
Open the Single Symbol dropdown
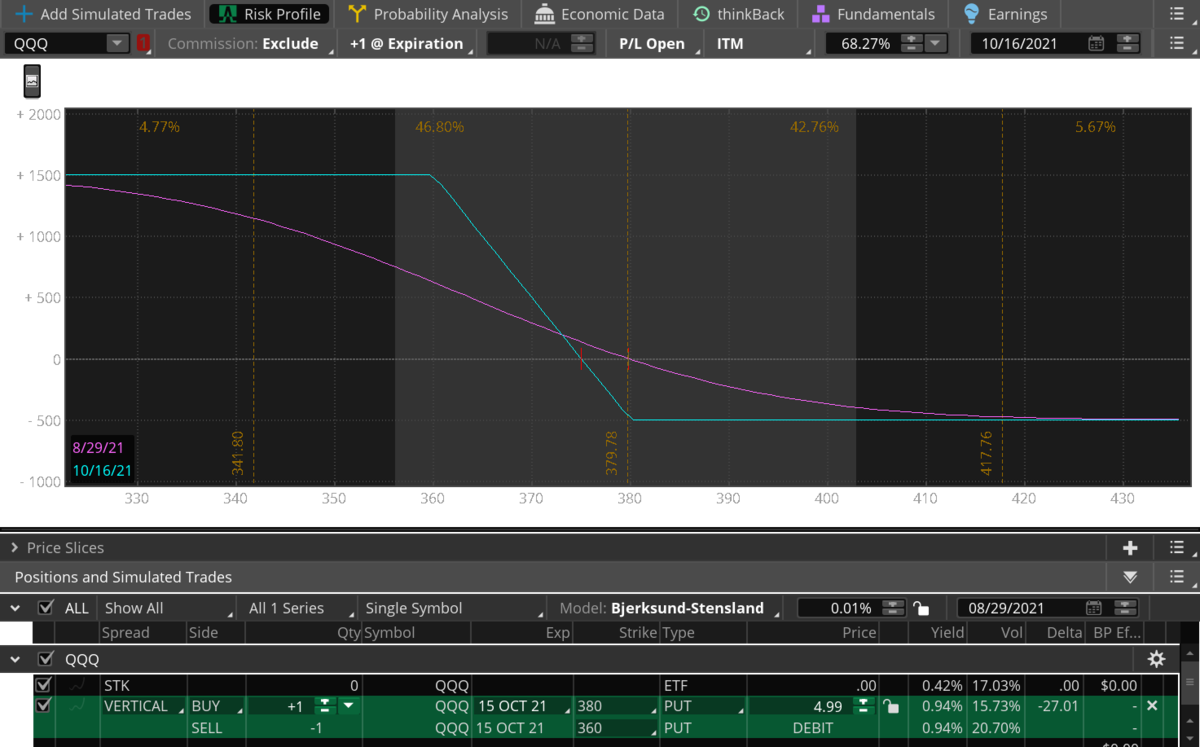pos(454,608)
